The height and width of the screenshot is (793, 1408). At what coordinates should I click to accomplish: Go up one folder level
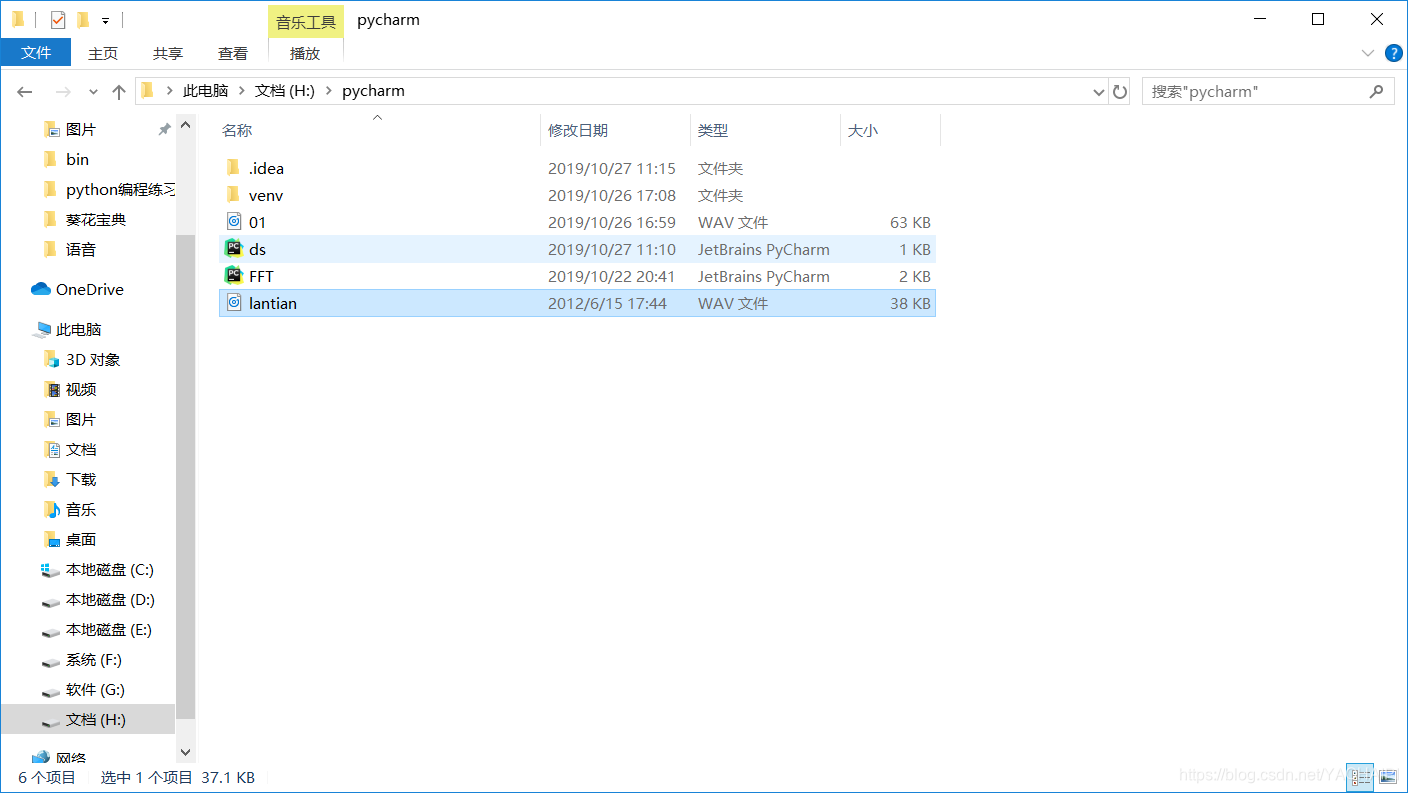pos(119,91)
